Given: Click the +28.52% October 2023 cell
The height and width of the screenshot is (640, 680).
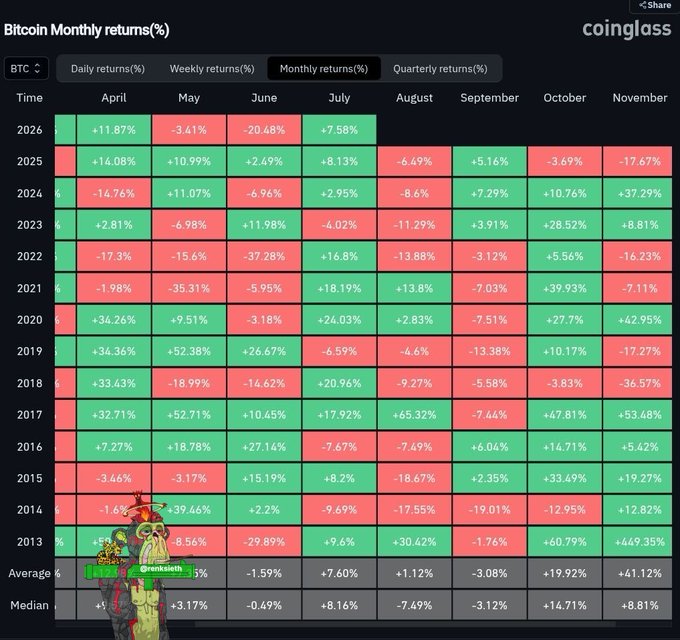Looking at the screenshot, I should click(x=565, y=225).
